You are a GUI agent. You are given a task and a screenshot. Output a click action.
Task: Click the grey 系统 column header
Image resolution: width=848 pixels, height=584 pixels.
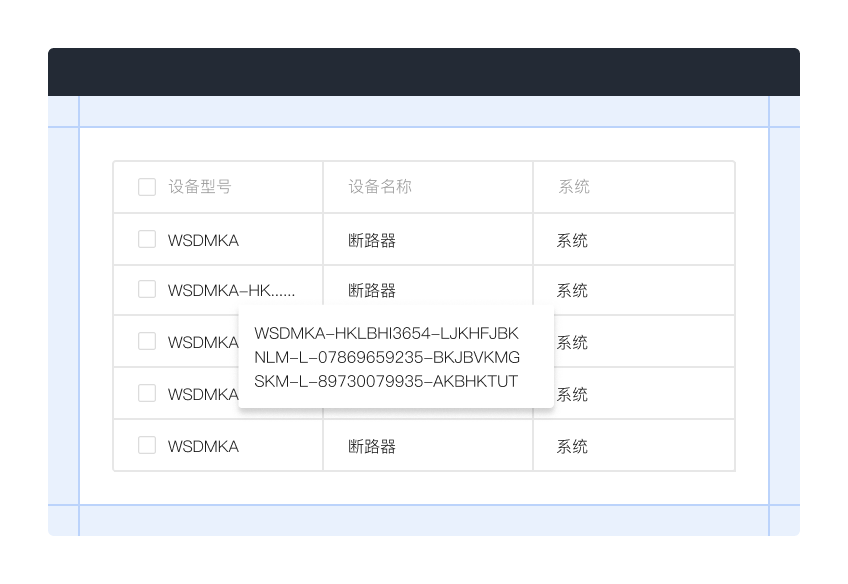[x=574, y=187]
